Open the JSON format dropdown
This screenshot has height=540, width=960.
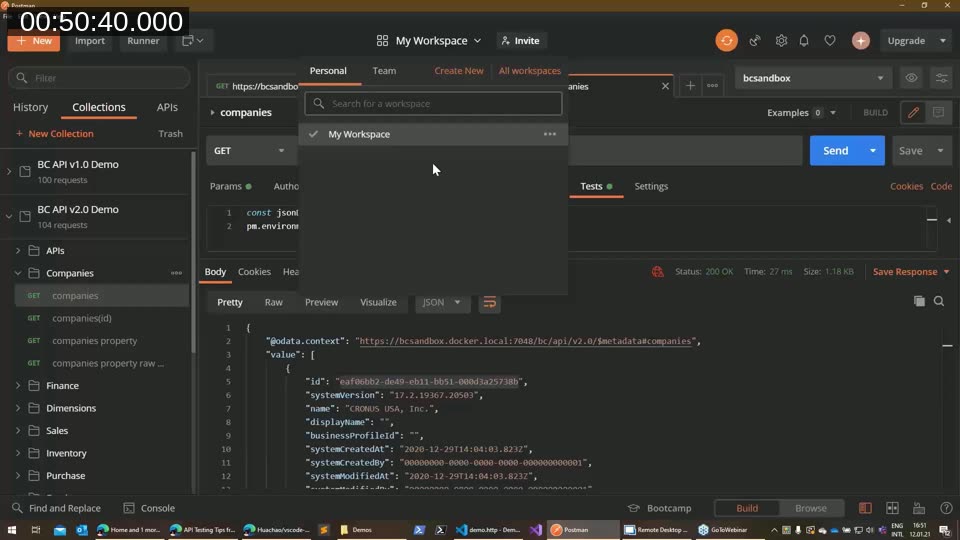[442, 302]
